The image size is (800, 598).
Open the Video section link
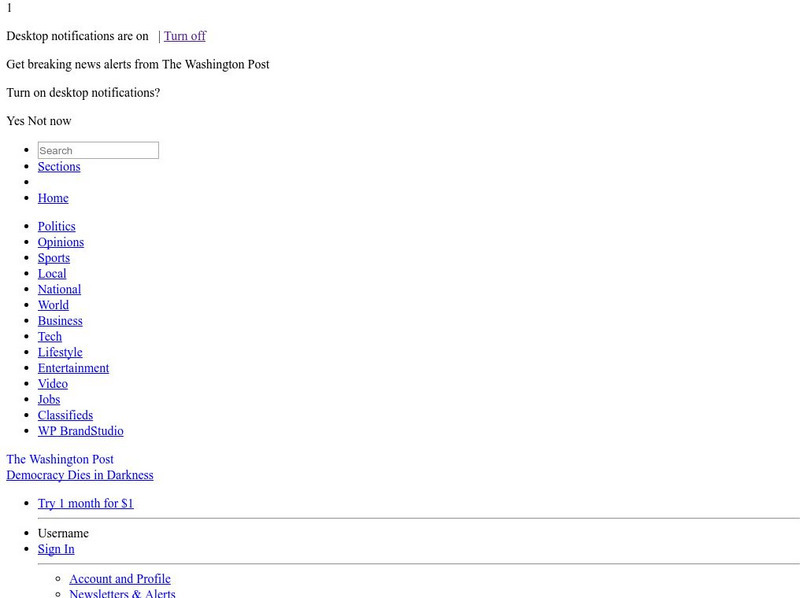[x=53, y=384]
